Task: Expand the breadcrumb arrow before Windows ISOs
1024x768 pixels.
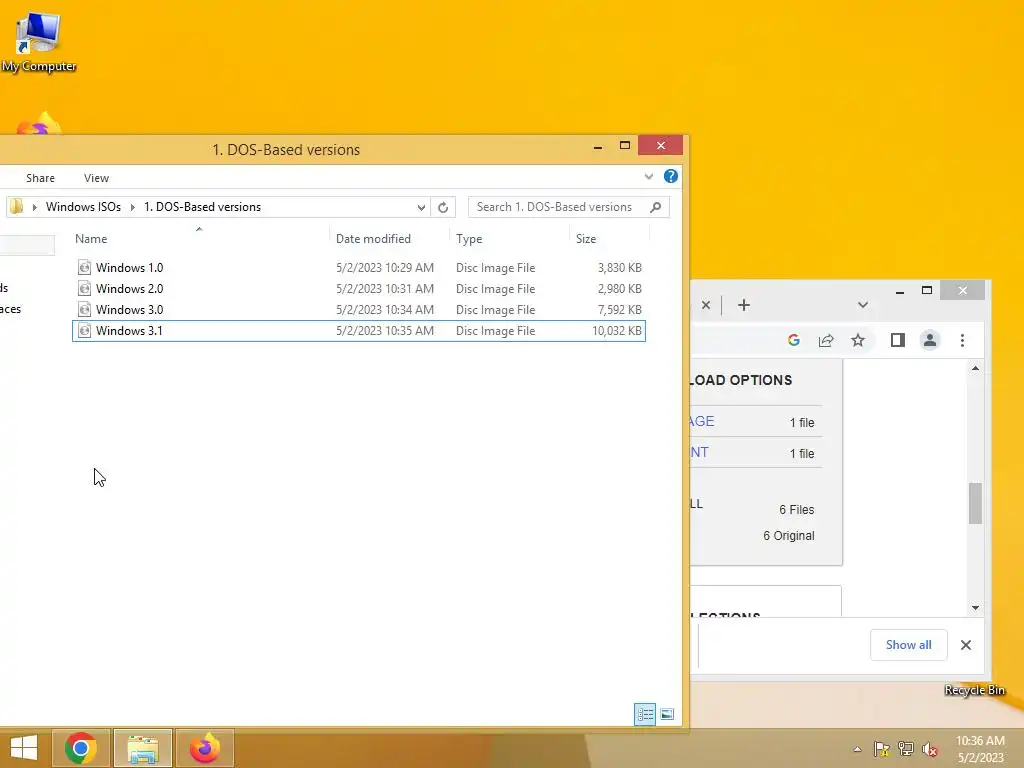Action: click(35, 207)
